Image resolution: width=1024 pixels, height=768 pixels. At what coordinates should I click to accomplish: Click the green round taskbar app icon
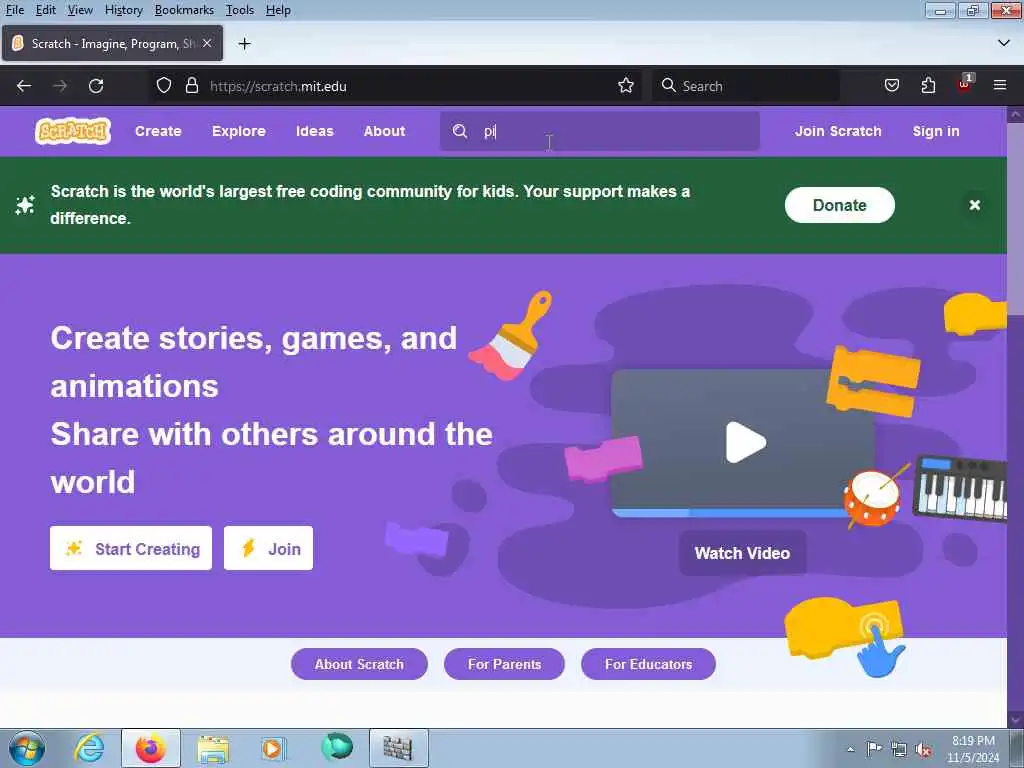337,747
